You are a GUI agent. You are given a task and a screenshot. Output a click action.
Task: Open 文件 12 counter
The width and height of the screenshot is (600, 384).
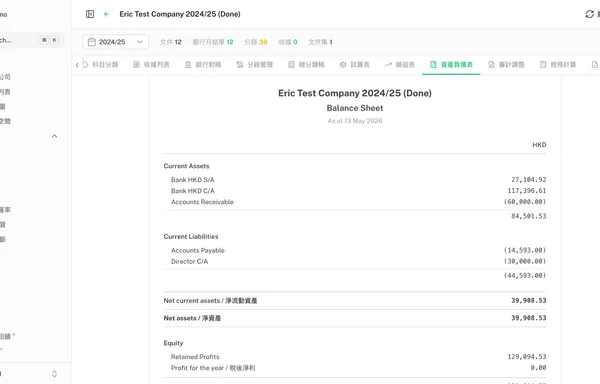click(x=171, y=42)
